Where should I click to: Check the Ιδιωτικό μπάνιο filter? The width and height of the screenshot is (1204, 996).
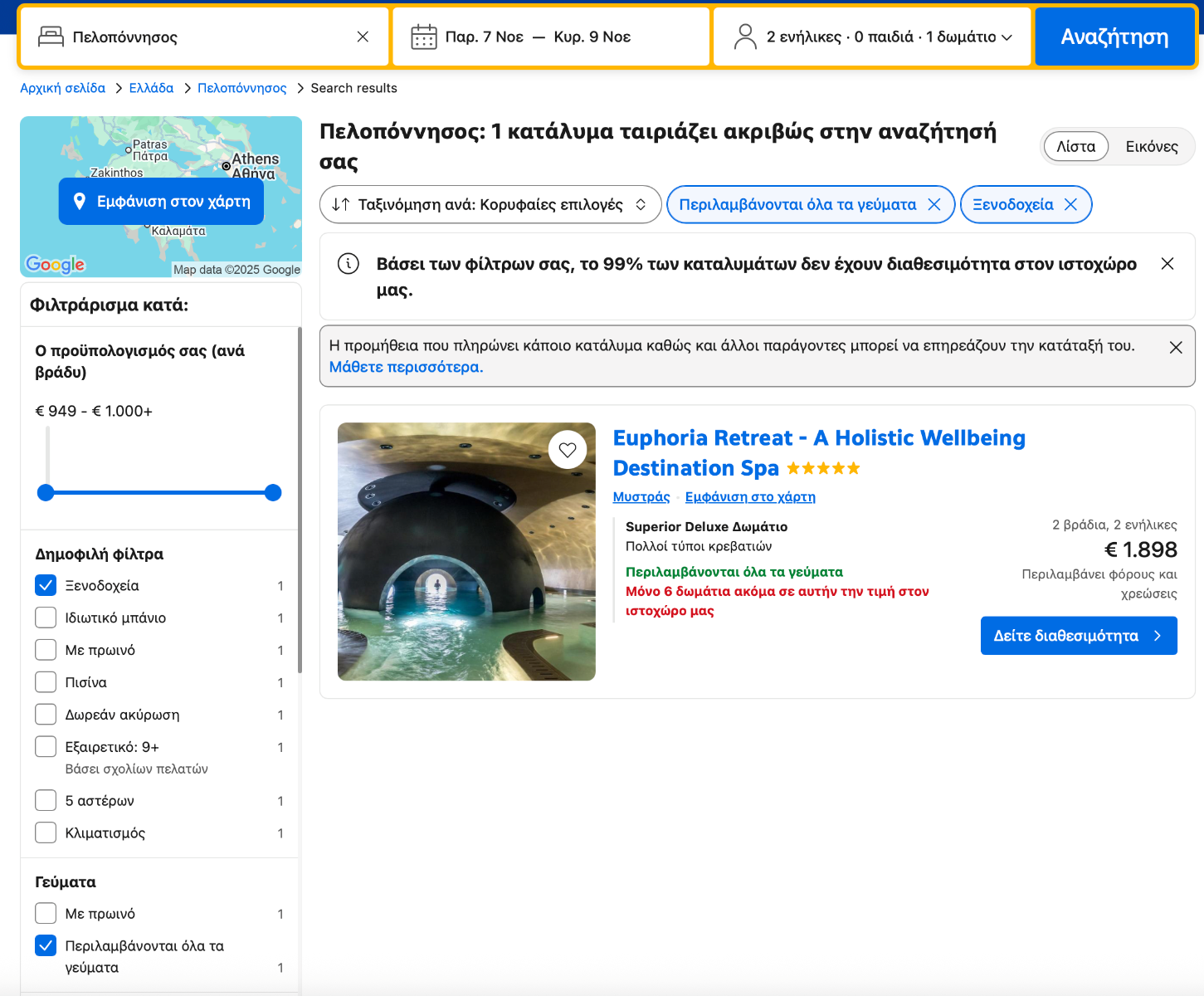pyautogui.click(x=46, y=618)
